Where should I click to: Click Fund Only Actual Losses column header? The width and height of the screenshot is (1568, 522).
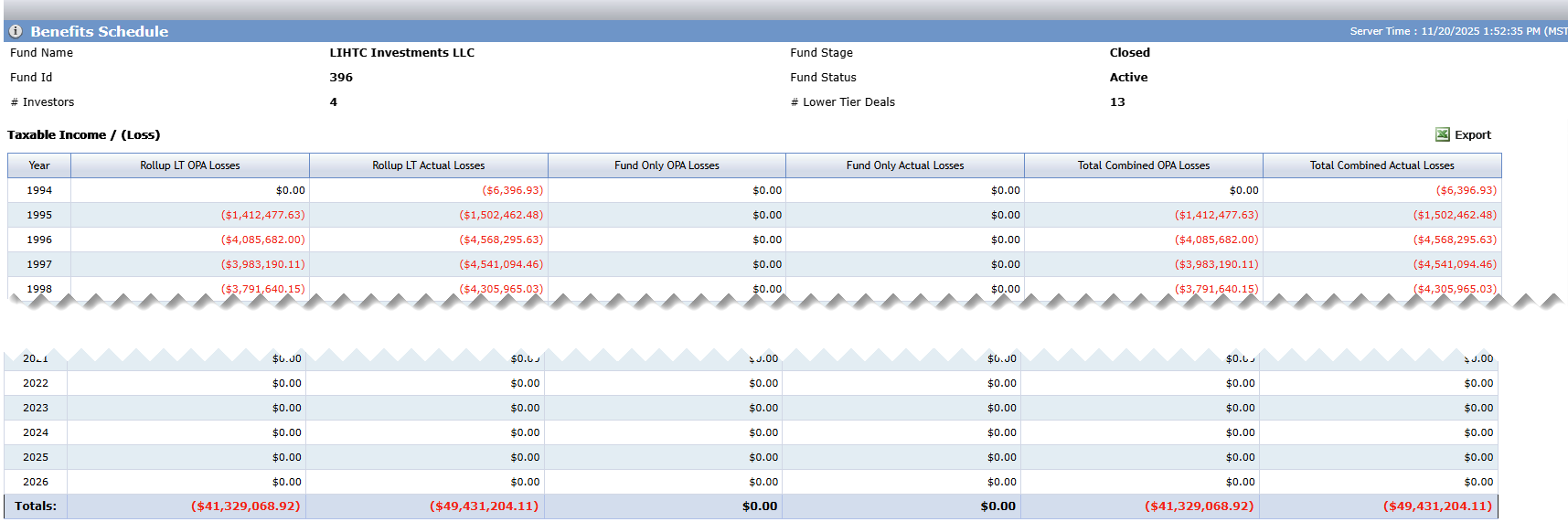tap(905, 165)
